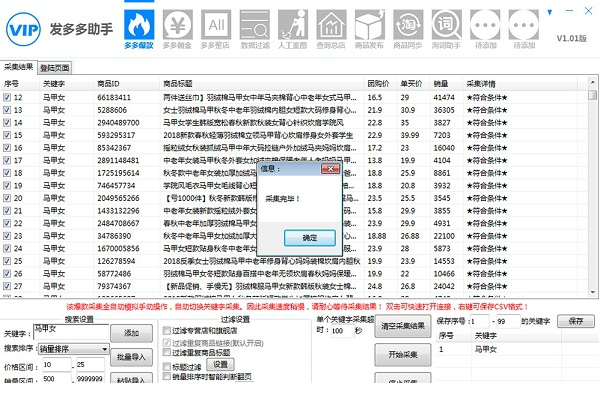Open the 商品同步 sync icon
Viewport: 600px width, 398px height.
pos(408,29)
